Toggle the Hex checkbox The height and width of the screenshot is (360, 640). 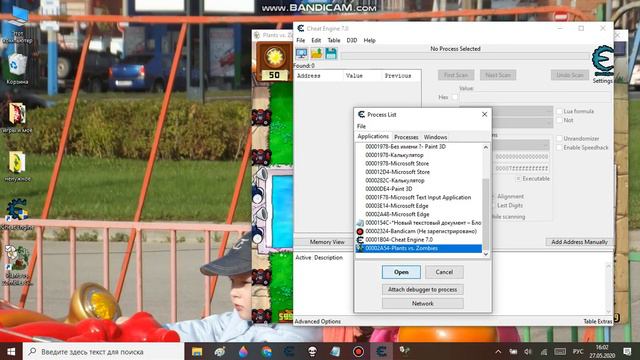455,97
